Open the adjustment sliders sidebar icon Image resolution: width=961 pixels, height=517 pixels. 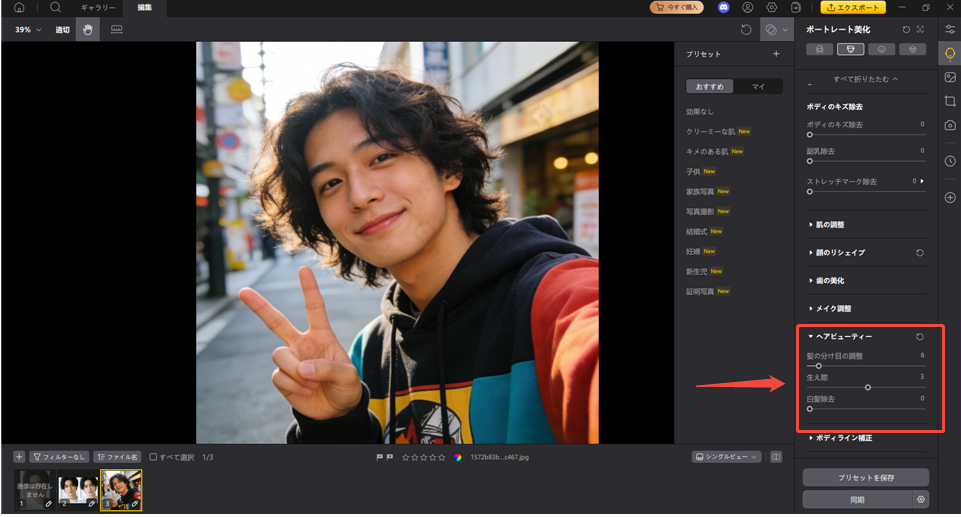pos(950,29)
